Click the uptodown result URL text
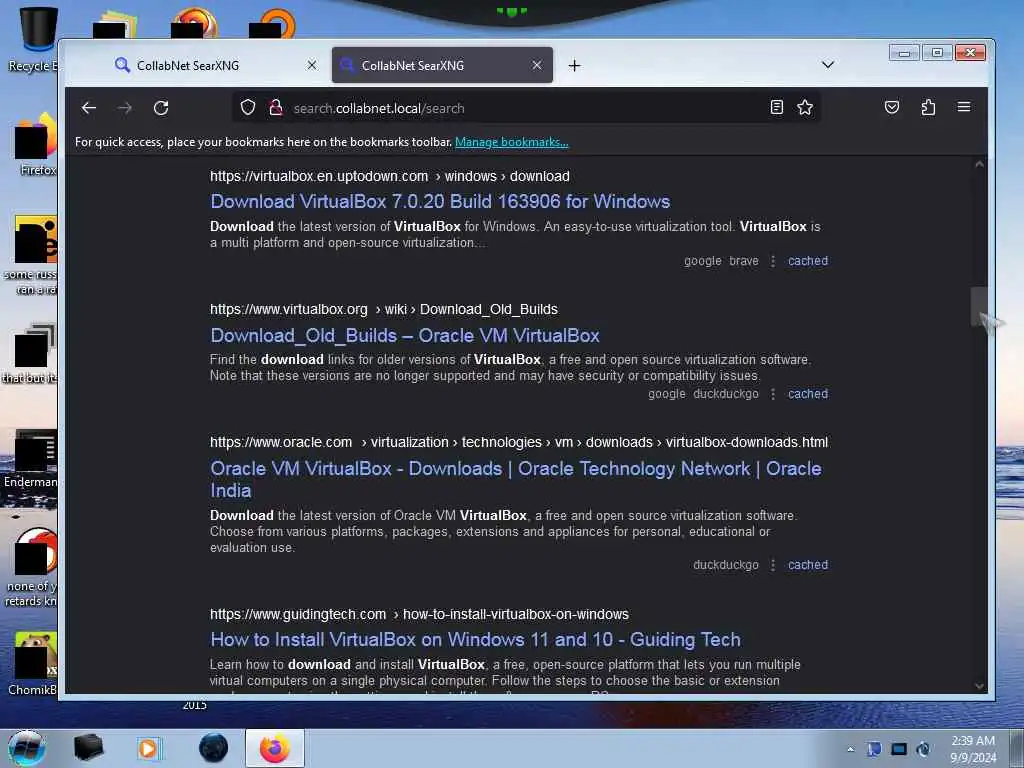The height and width of the screenshot is (768, 1024). click(x=390, y=176)
